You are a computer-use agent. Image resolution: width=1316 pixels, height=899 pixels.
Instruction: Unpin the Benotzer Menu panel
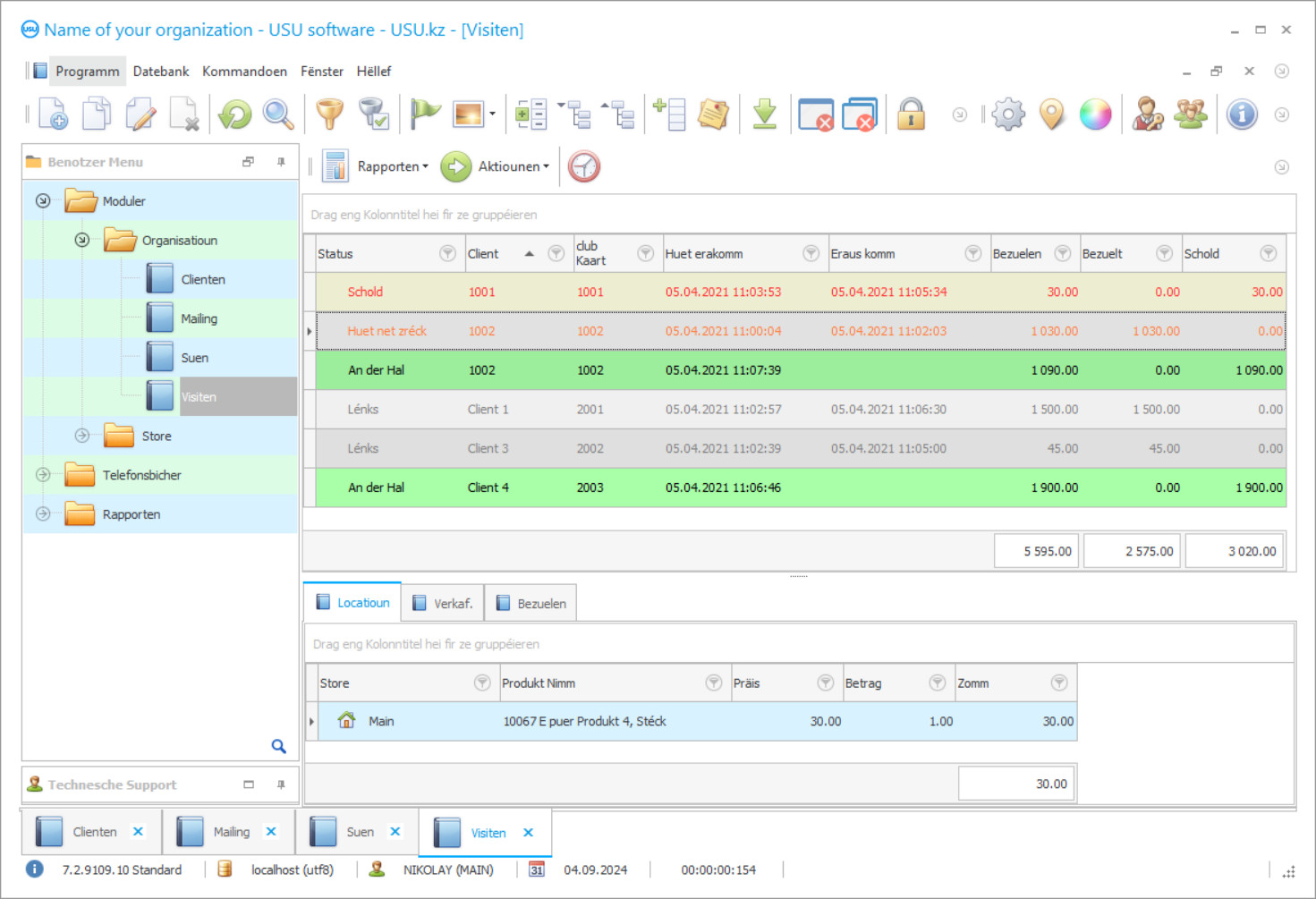[x=281, y=161]
